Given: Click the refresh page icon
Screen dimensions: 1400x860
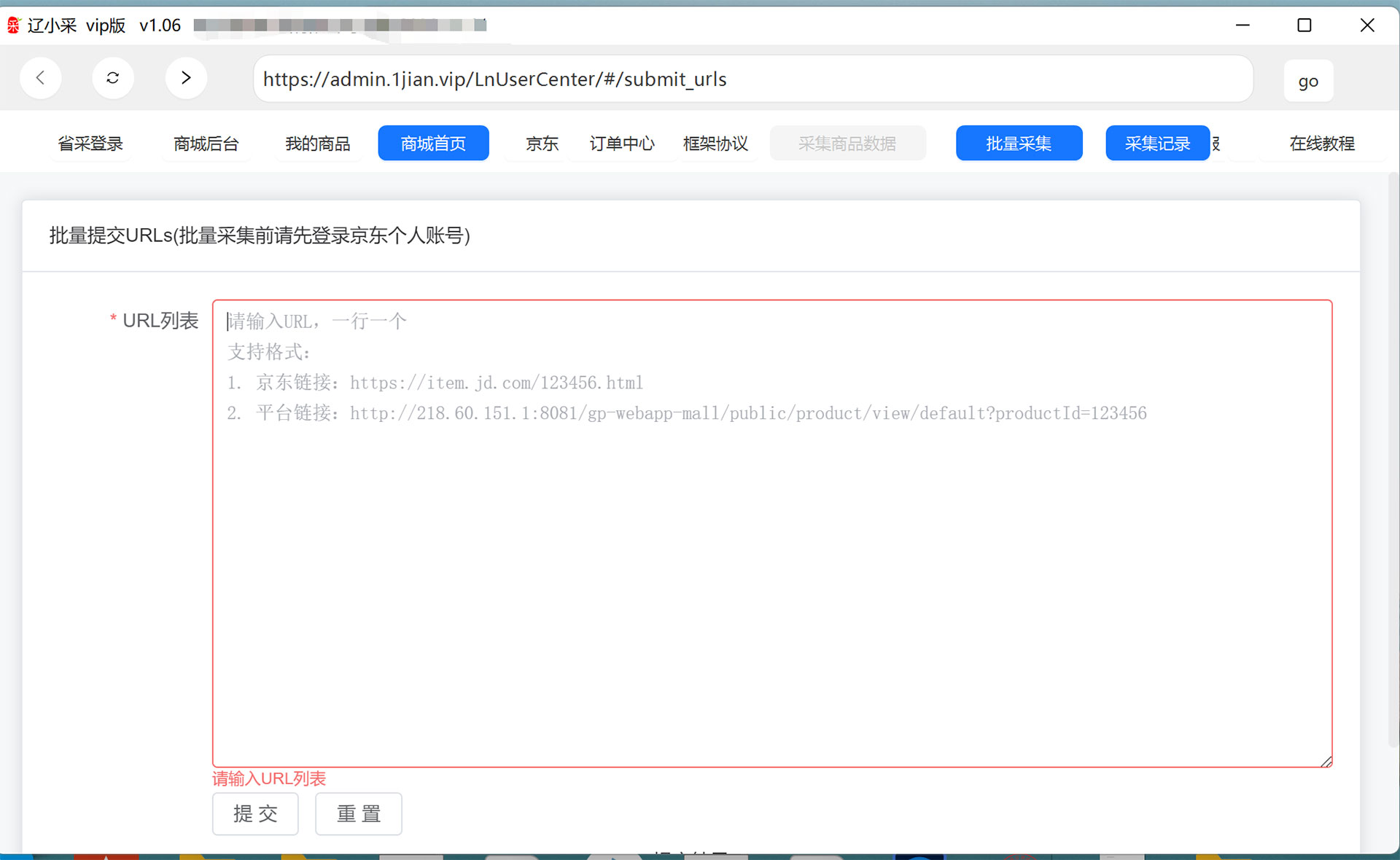Looking at the screenshot, I should click(x=113, y=78).
